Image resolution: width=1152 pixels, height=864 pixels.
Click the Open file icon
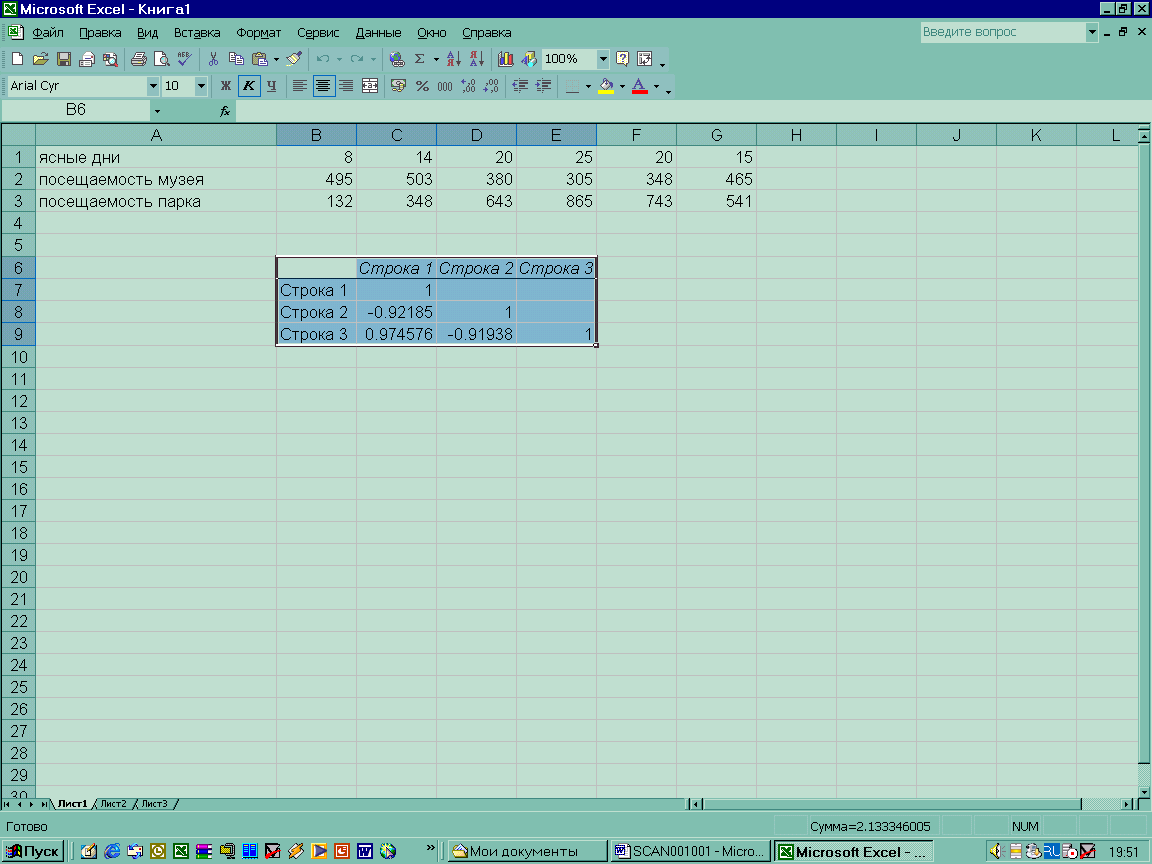[x=40, y=59]
